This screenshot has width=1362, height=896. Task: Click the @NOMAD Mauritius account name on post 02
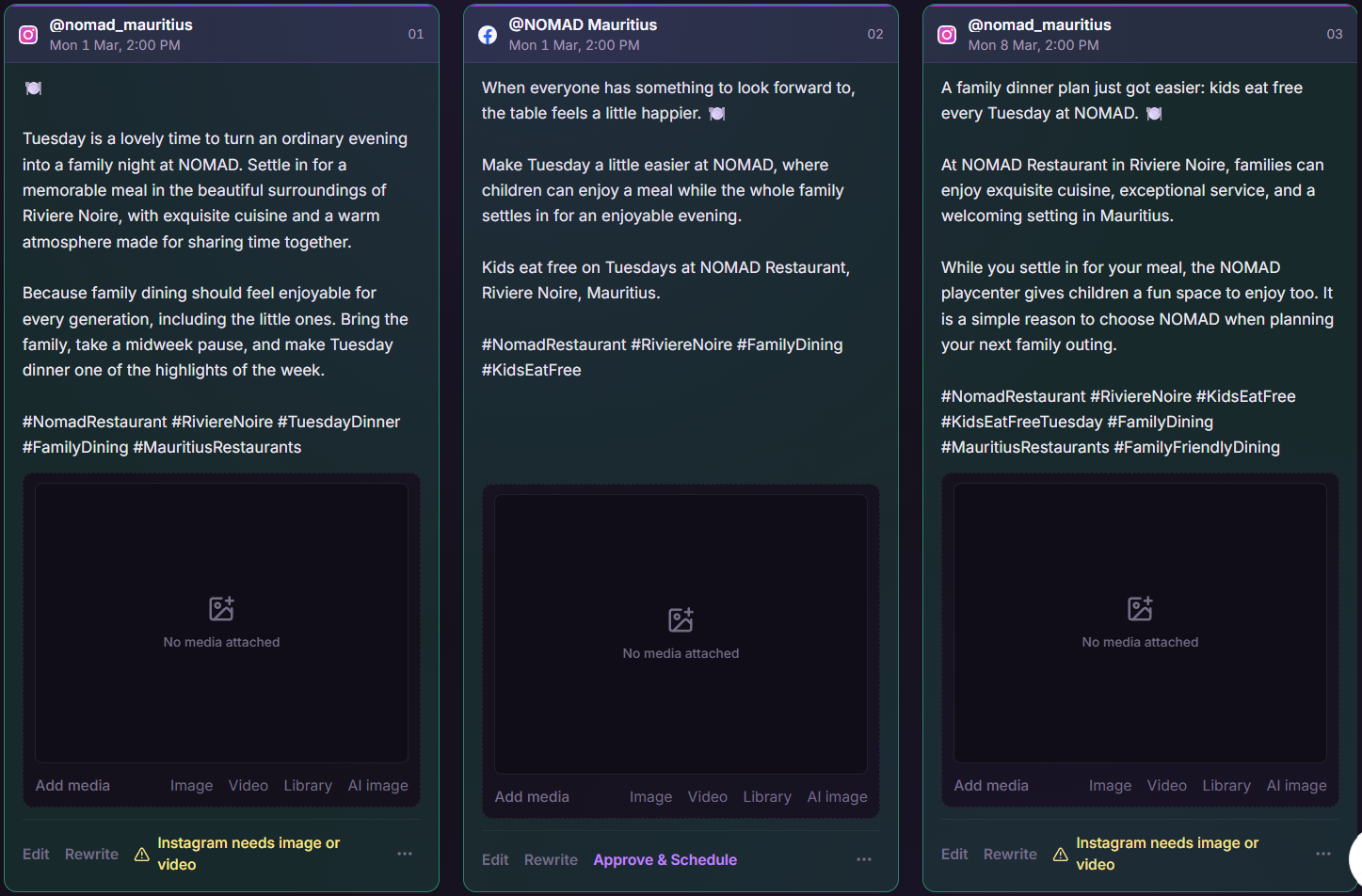pos(583,24)
